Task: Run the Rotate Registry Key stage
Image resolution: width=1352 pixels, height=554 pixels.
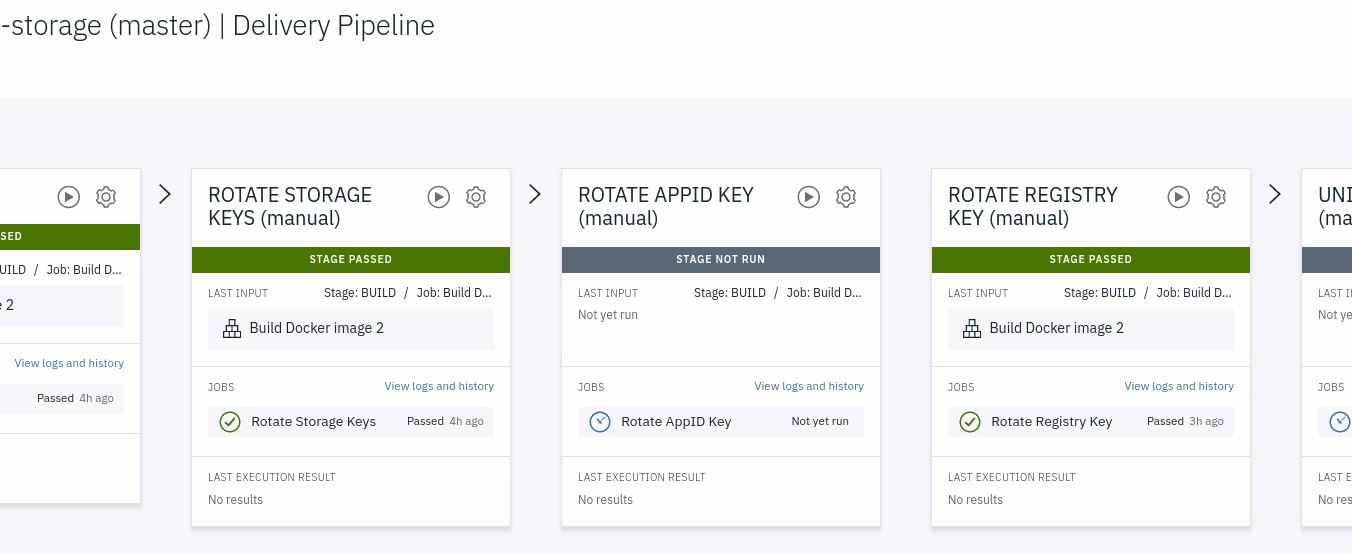Action: (1179, 197)
